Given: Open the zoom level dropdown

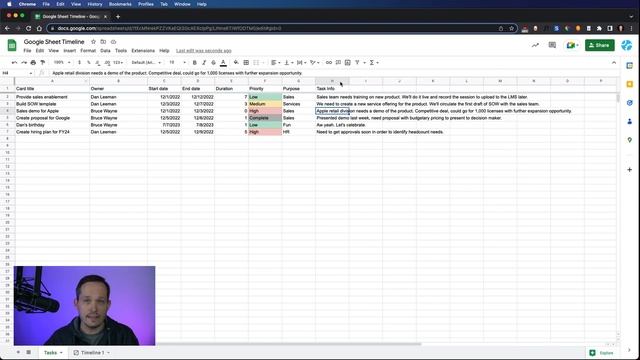Looking at the screenshot, I should tap(62, 62).
